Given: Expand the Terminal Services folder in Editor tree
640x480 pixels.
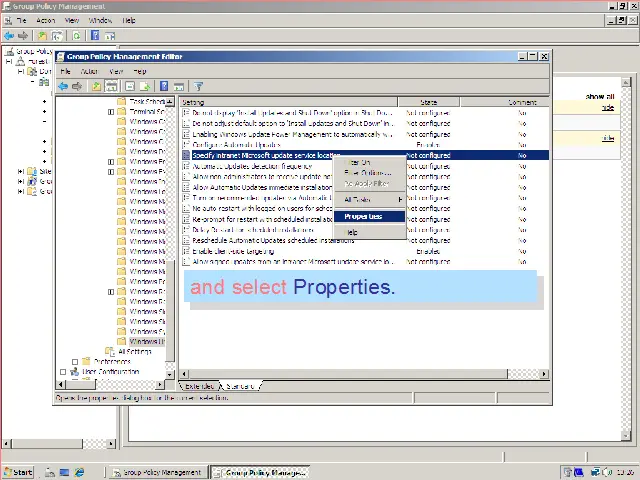Looking at the screenshot, I should coord(111,111).
